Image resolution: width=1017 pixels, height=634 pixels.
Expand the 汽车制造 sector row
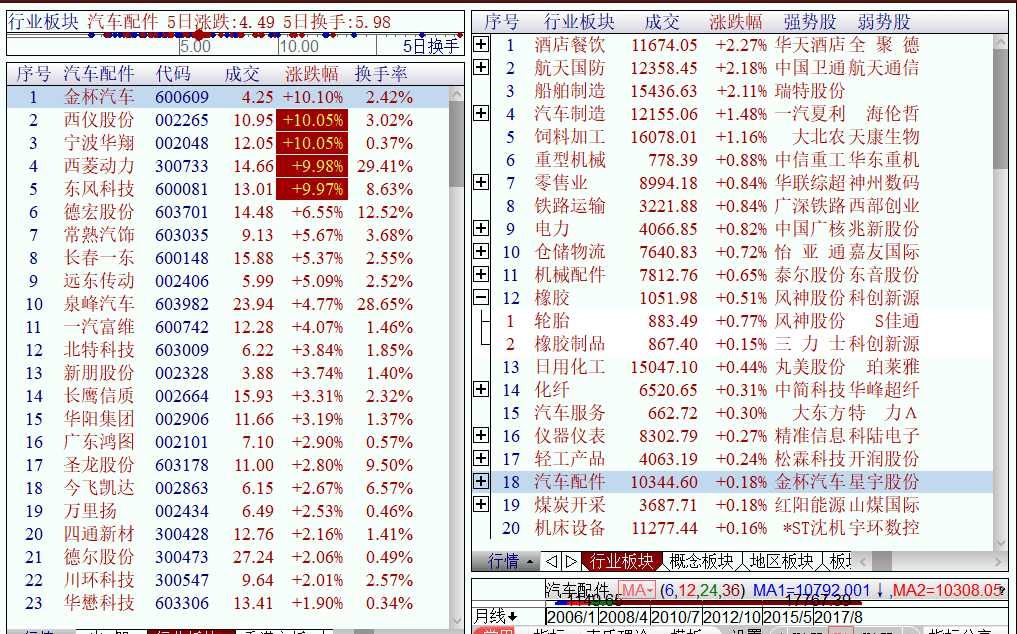[481, 113]
